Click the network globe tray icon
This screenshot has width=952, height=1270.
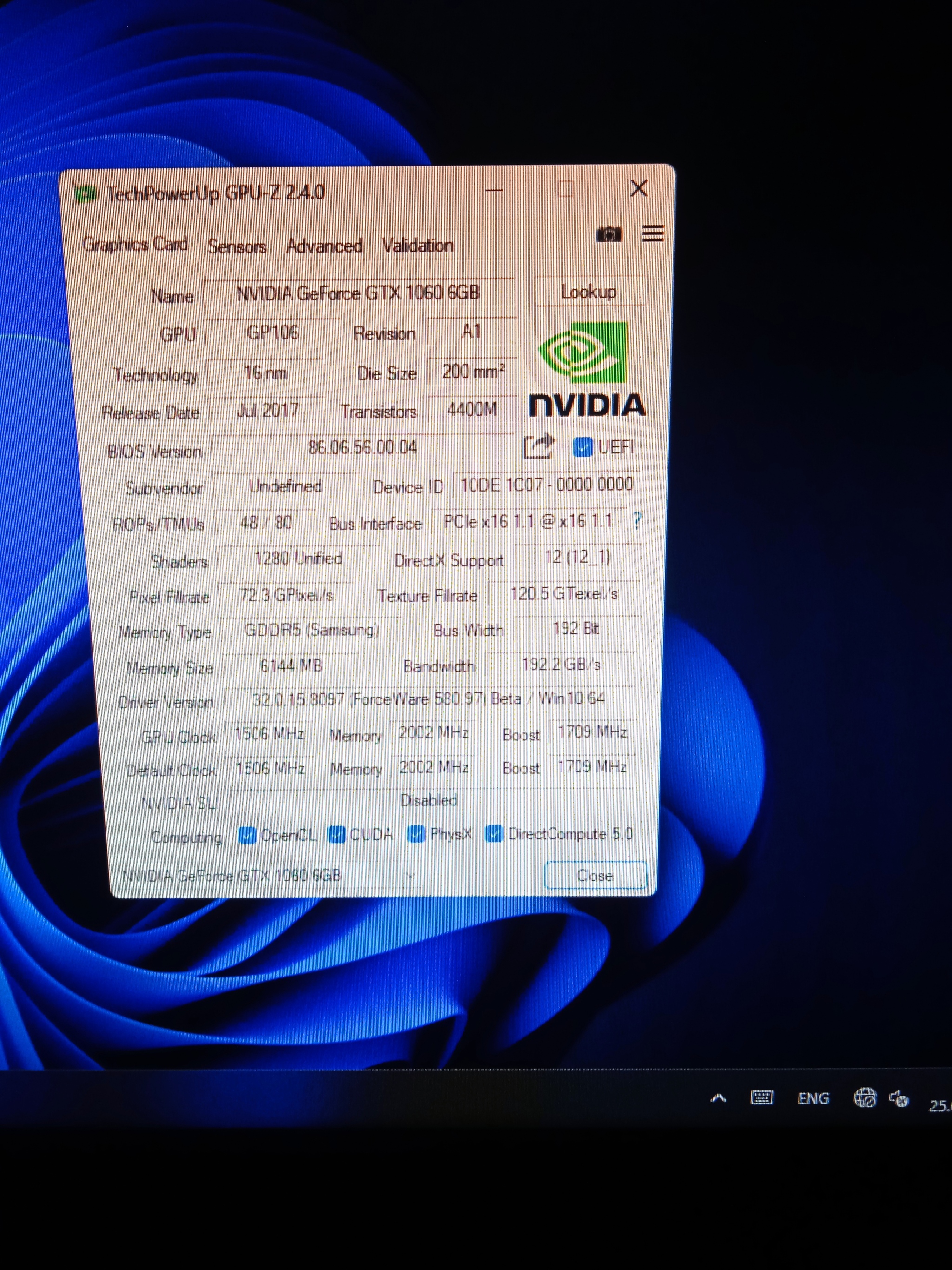point(865,1098)
